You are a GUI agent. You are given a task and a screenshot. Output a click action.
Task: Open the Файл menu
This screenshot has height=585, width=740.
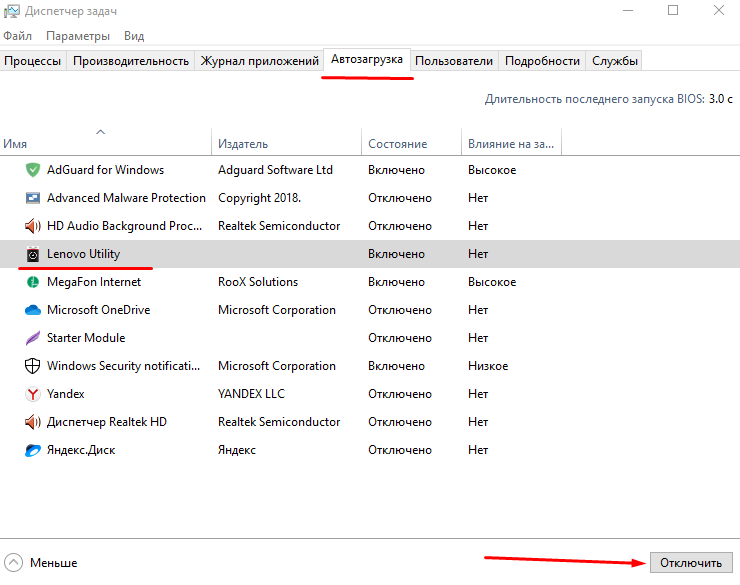[17, 36]
